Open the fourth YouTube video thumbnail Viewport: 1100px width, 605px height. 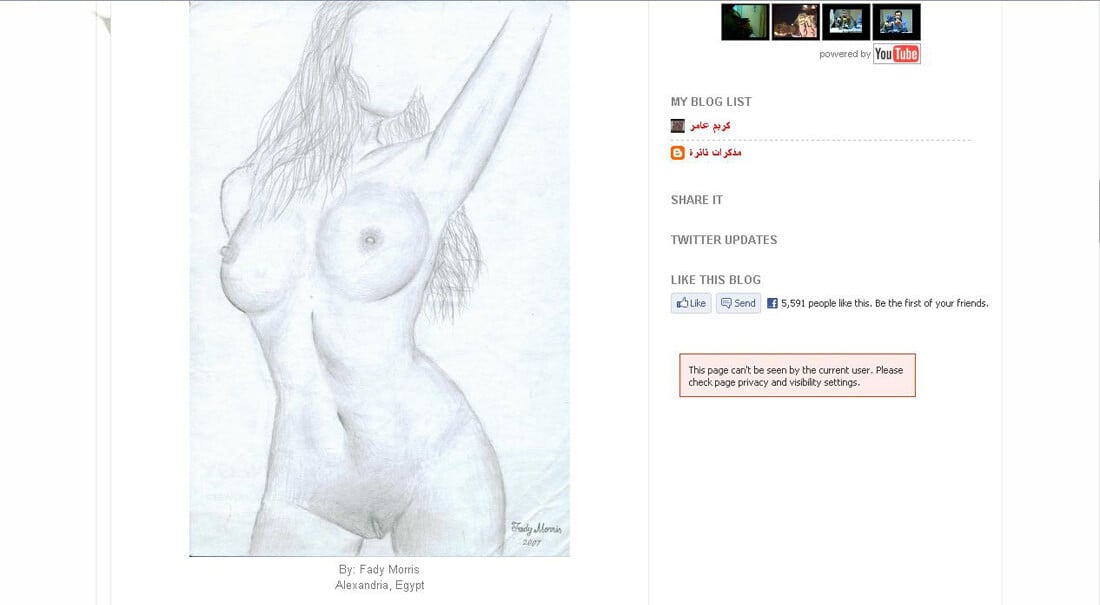pos(897,22)
